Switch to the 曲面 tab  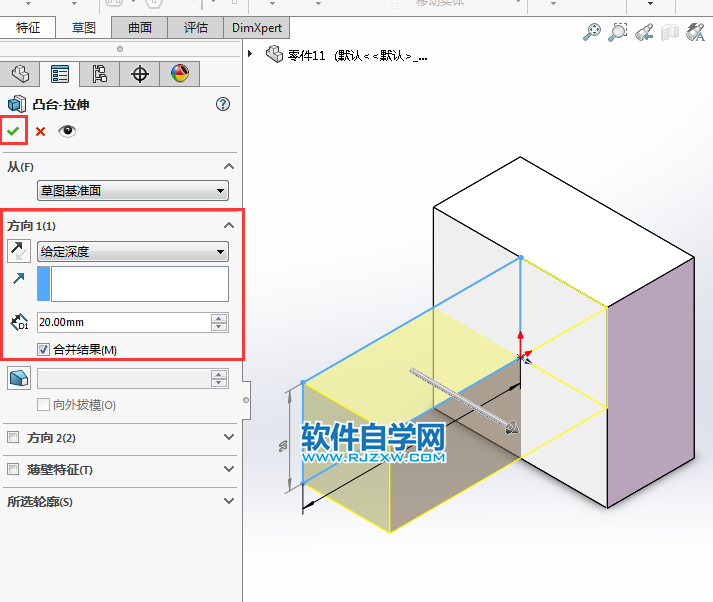[140, 28]
